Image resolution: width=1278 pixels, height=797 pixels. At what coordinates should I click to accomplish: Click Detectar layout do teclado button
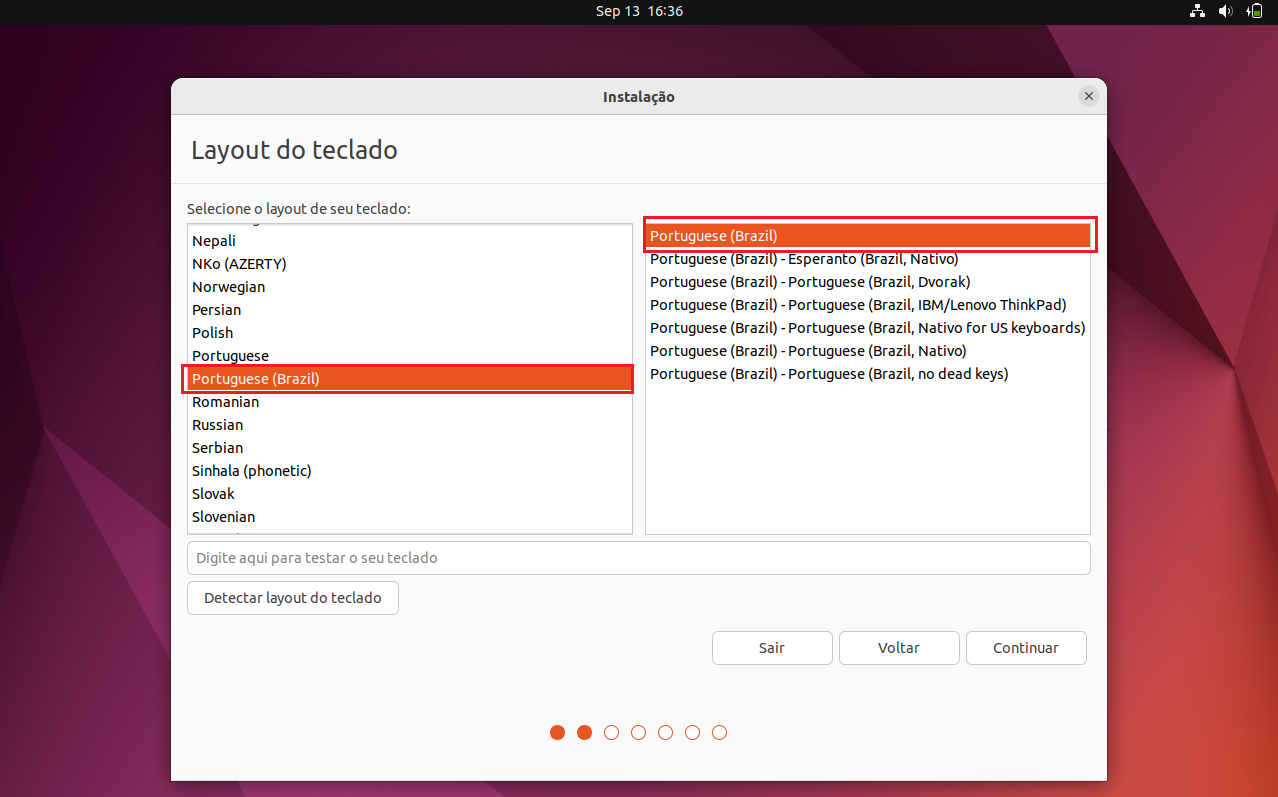tap(293, 598)
